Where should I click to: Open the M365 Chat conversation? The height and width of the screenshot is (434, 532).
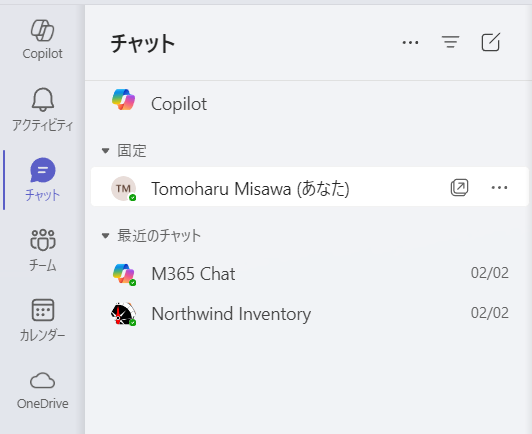pyautogui.click(x=310, y=273)
